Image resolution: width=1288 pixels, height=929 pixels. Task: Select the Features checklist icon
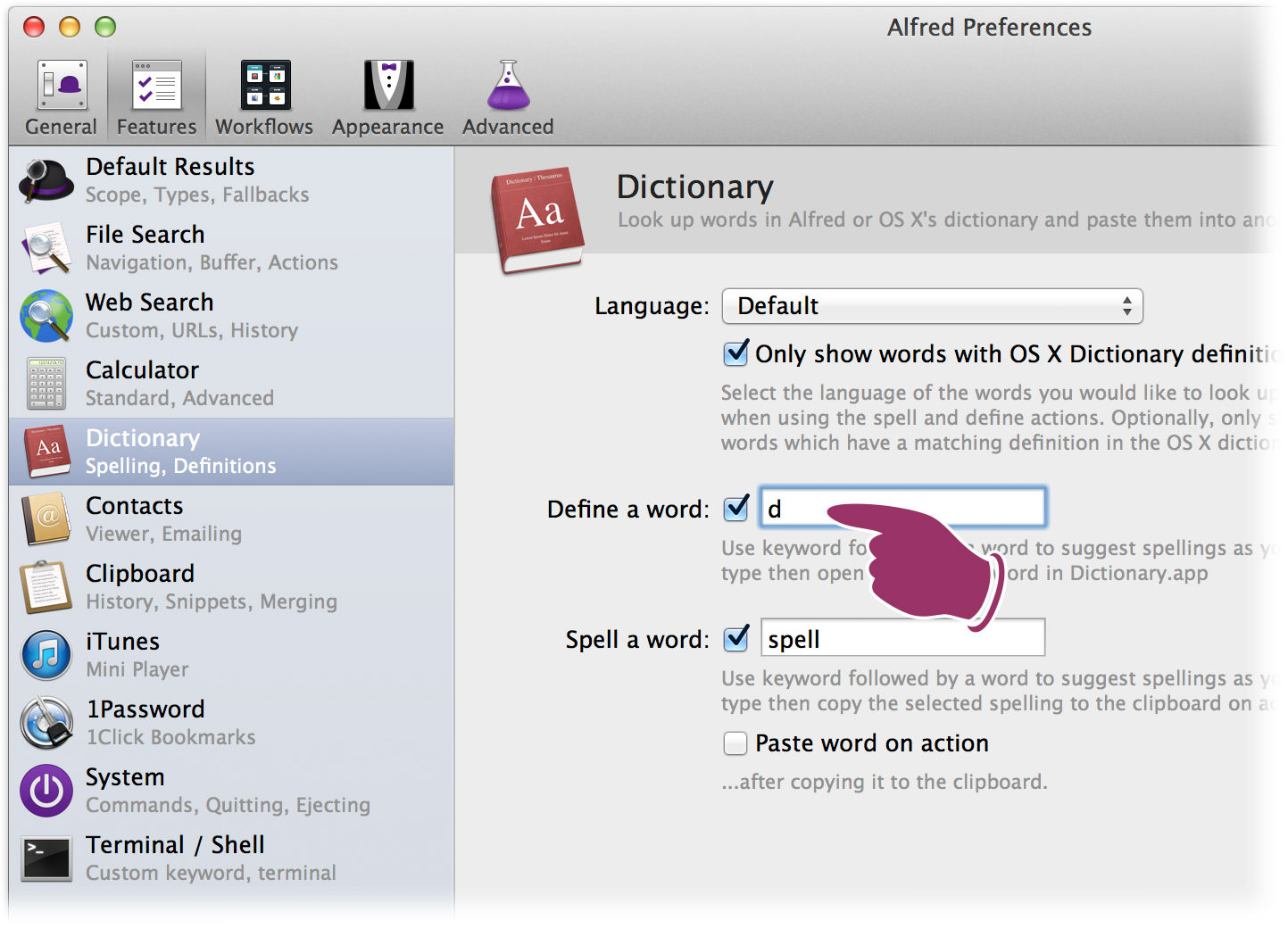(156, 85)
